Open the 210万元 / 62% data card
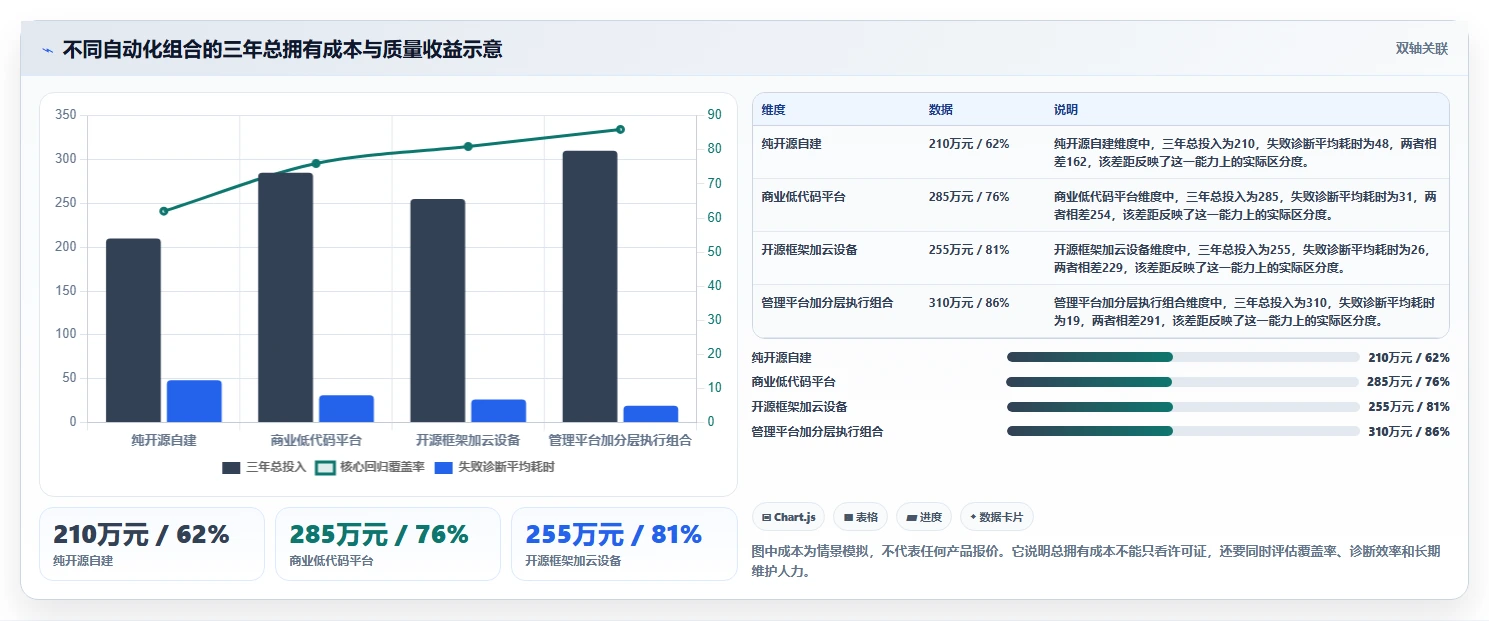Viewport: 1489px width, 621px height. point(152,544)
